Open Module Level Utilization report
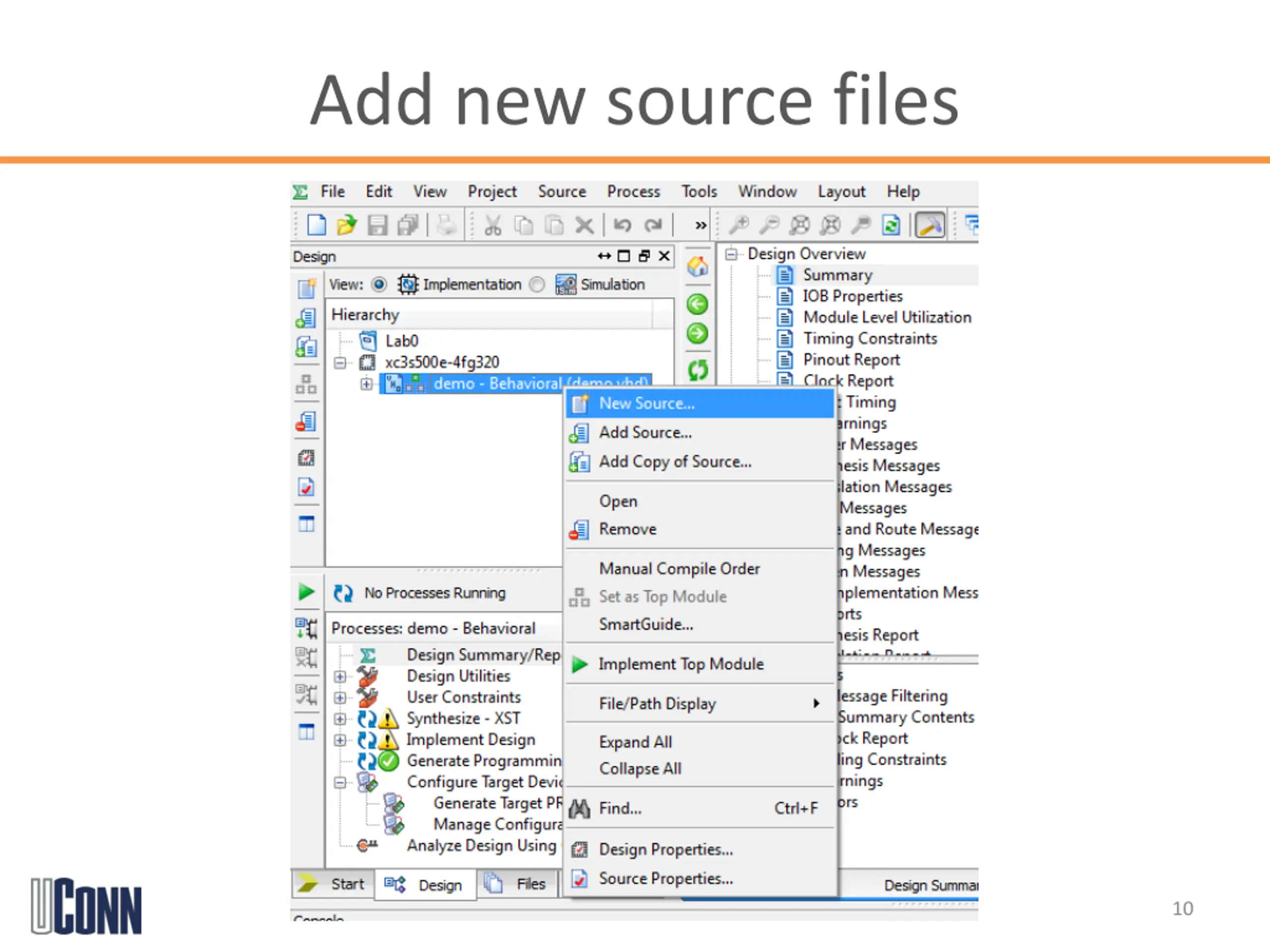Viewport: 1270px width, 952px height. tap(887, 318)
